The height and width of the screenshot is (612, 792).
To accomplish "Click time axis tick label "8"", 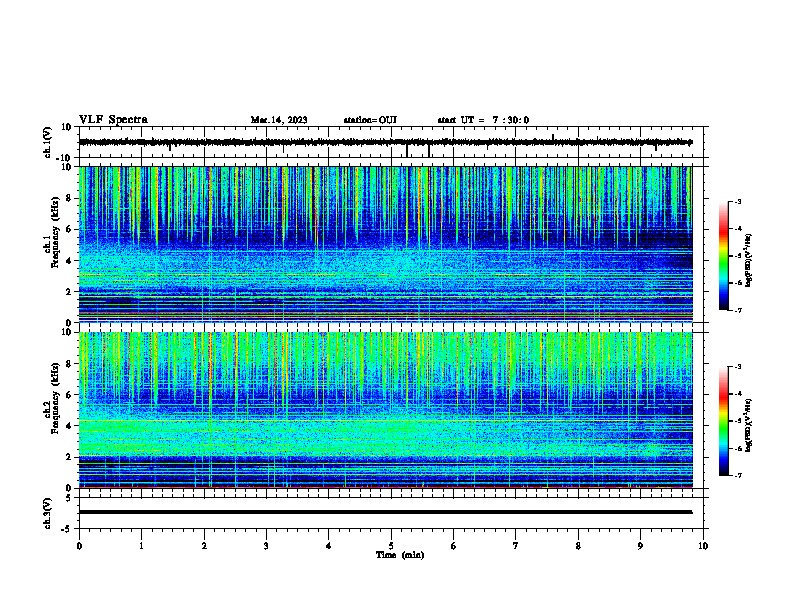I will 578,546.
